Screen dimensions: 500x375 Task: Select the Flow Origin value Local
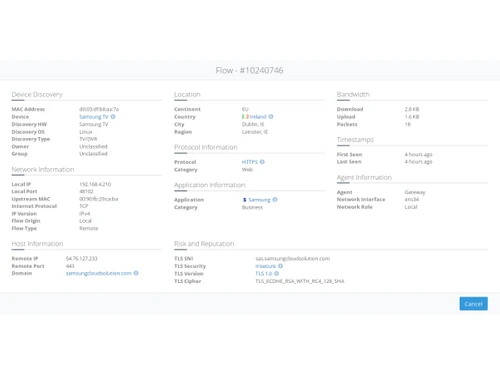click(85, 221)
